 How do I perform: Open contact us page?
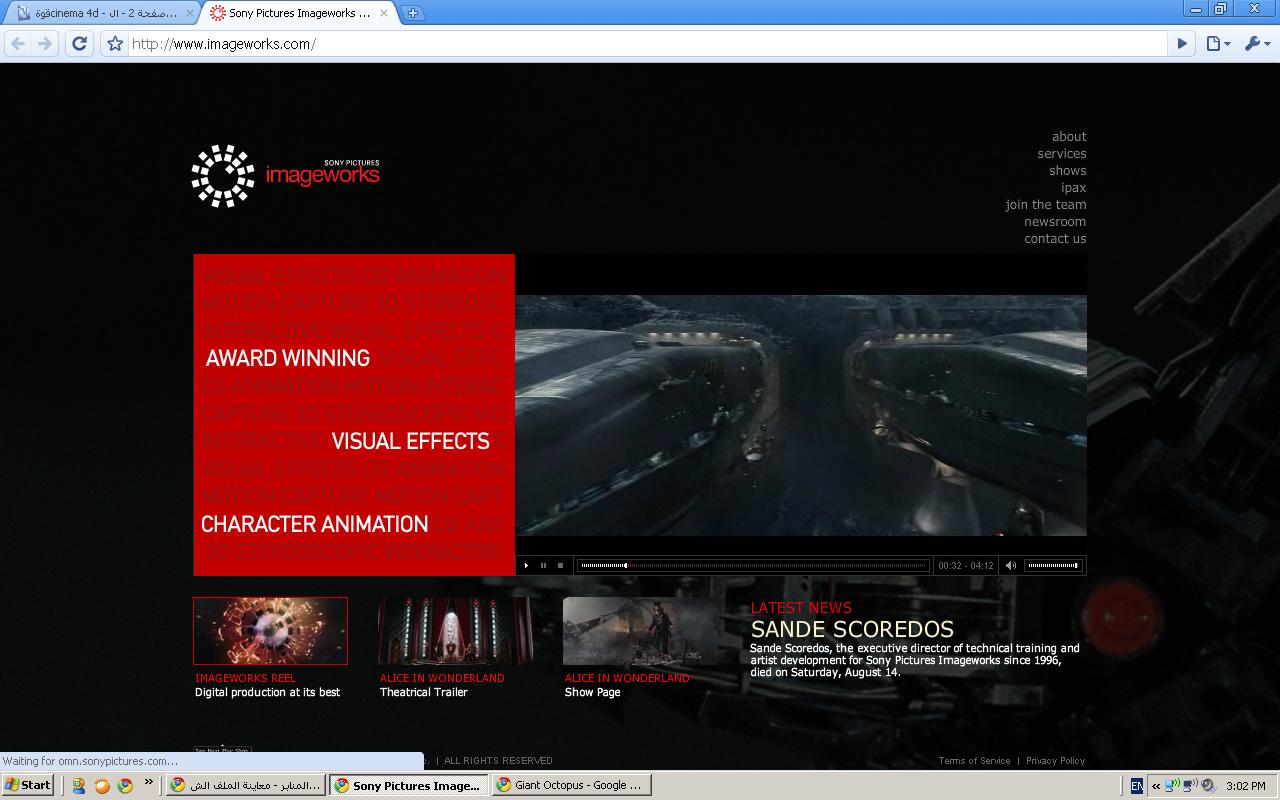pos(1054,239)
